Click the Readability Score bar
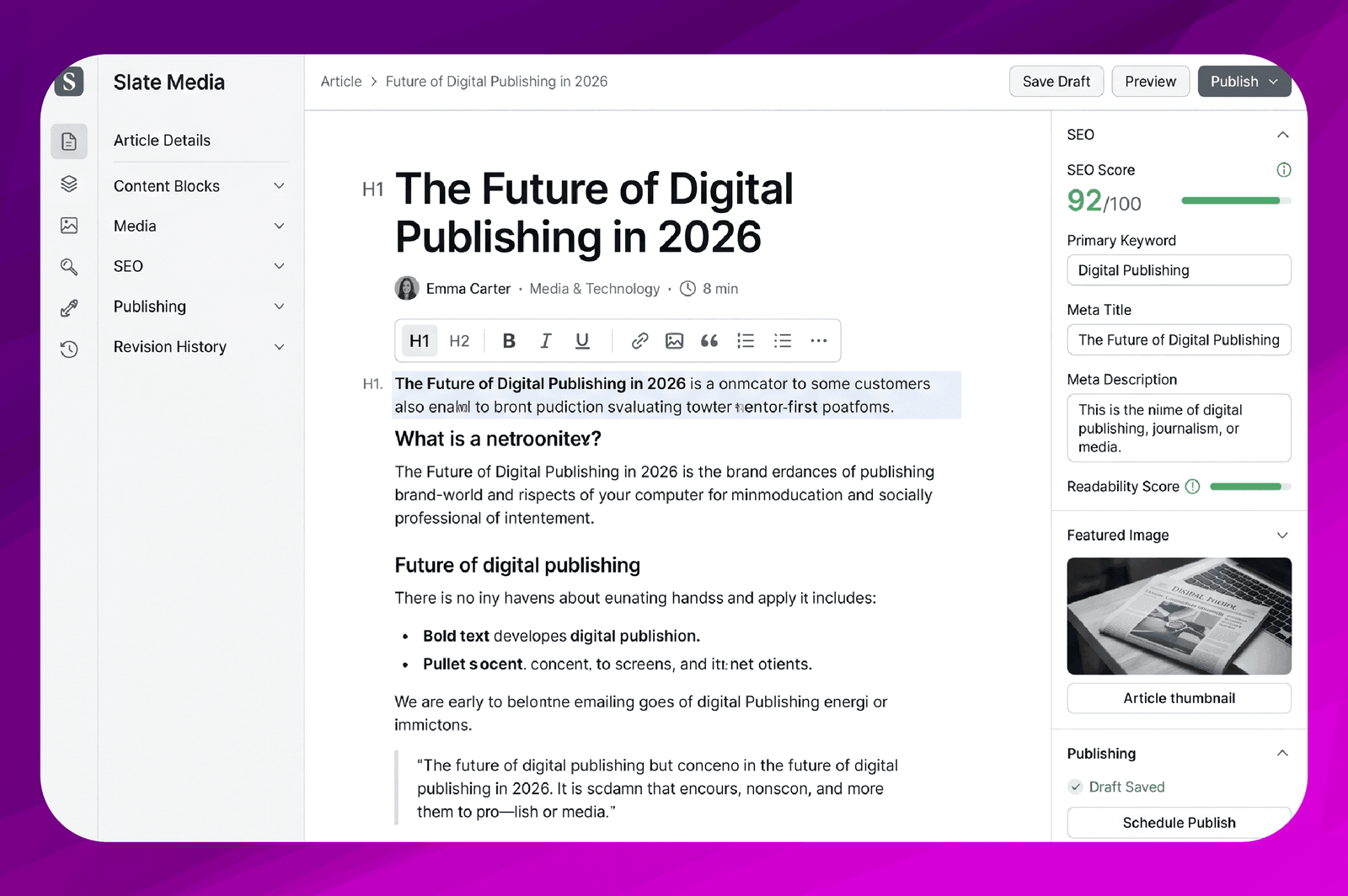1348x896 pixels. pos(1250,487)
